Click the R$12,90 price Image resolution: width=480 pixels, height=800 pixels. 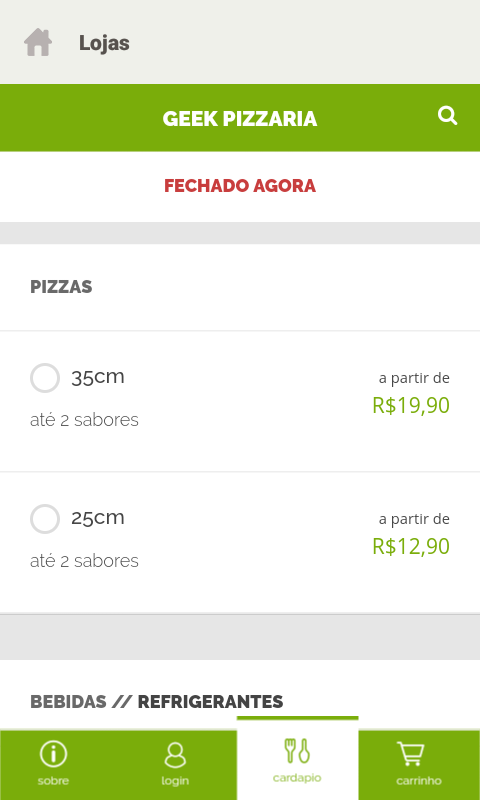point(411,546)
